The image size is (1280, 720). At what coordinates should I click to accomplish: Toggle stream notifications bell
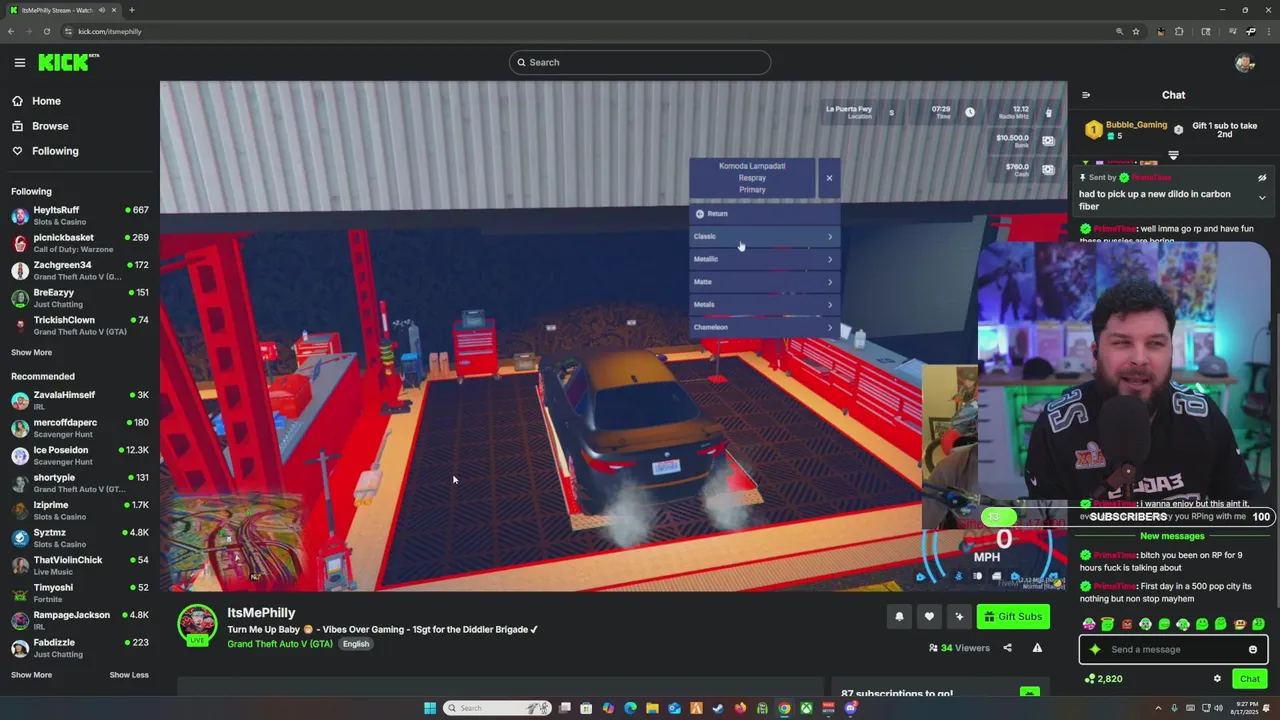(x=899, y=617)
